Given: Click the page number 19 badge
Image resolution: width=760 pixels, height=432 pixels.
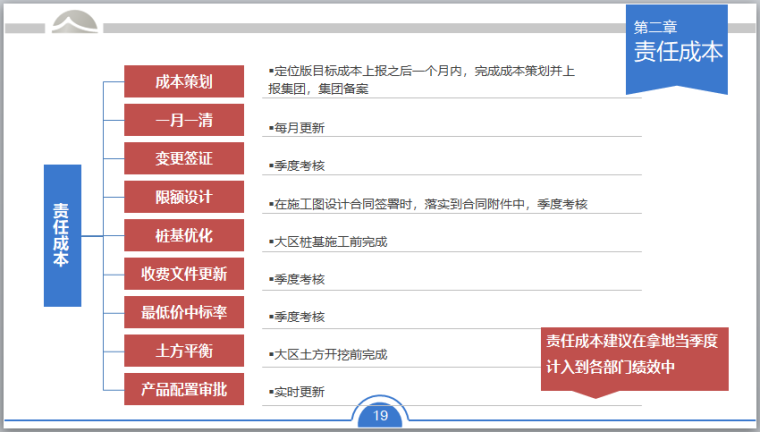Looking at the screenshot, I should (380, 416).
